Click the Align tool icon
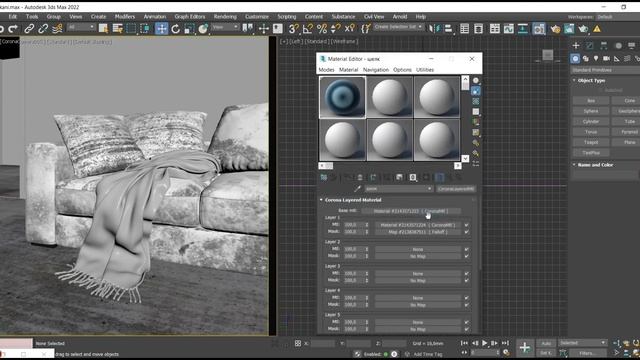Viewport: 640px width, 360px height. tap(448, 29)
